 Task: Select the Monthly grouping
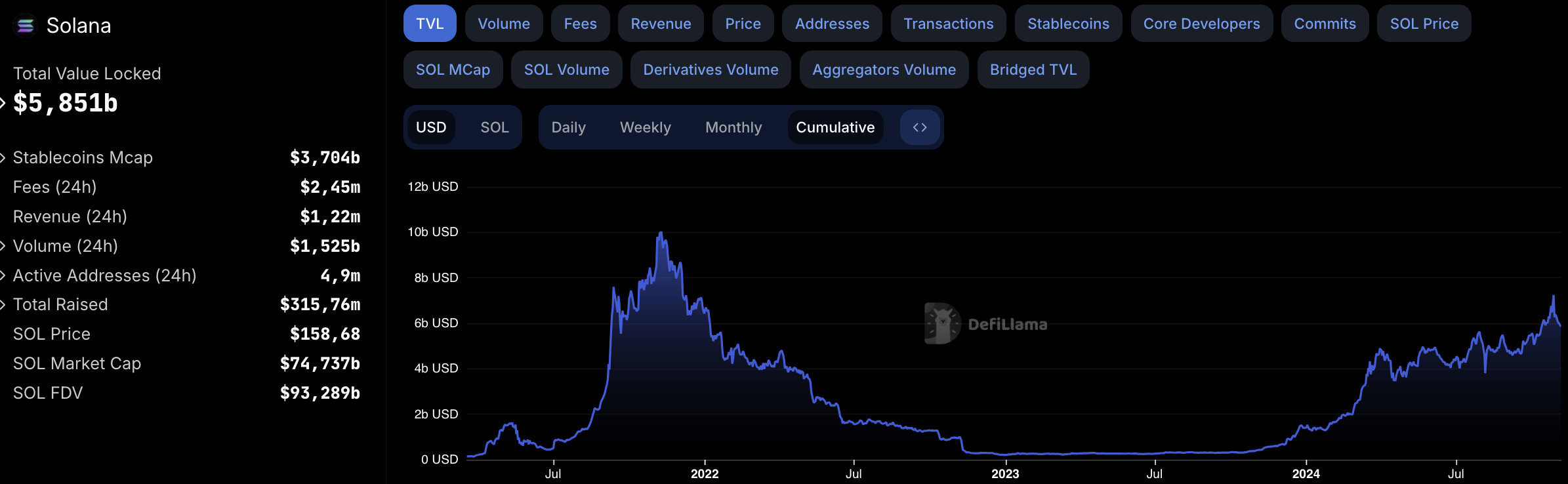click(x=733, y=127)
